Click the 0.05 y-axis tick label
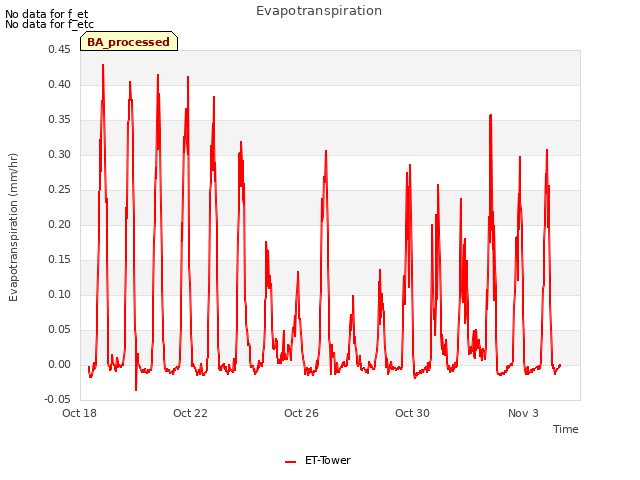Screen dimensions: 640x480 click(59, 329)
